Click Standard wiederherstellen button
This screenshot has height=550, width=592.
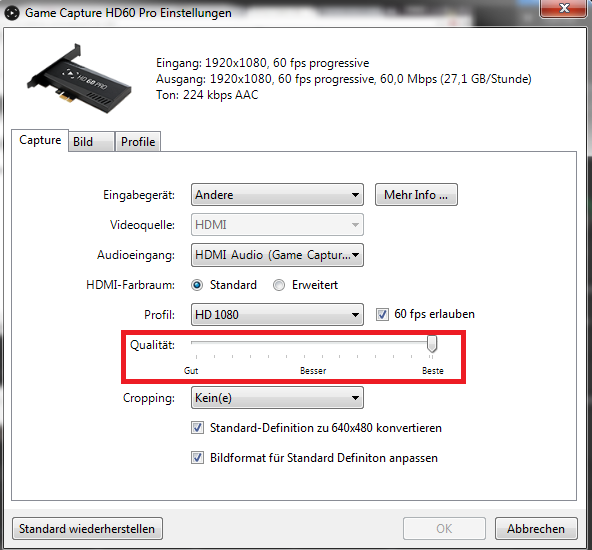click(87, 528)
